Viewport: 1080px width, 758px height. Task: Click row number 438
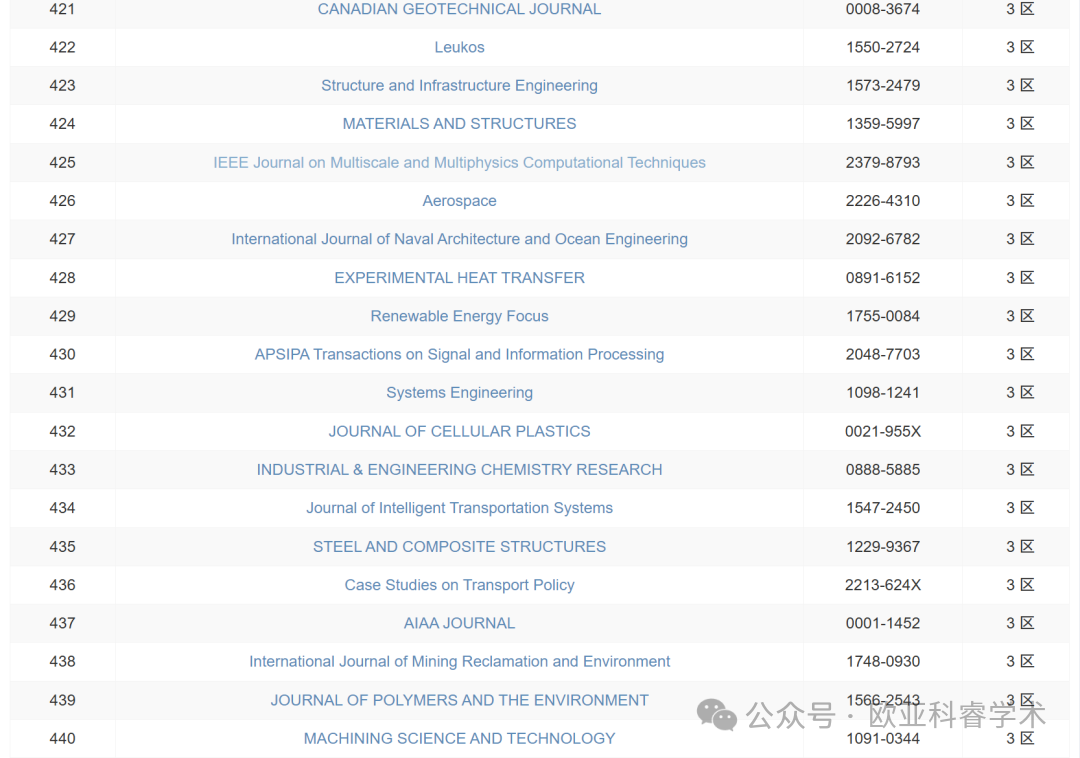[x=62, y=662]
